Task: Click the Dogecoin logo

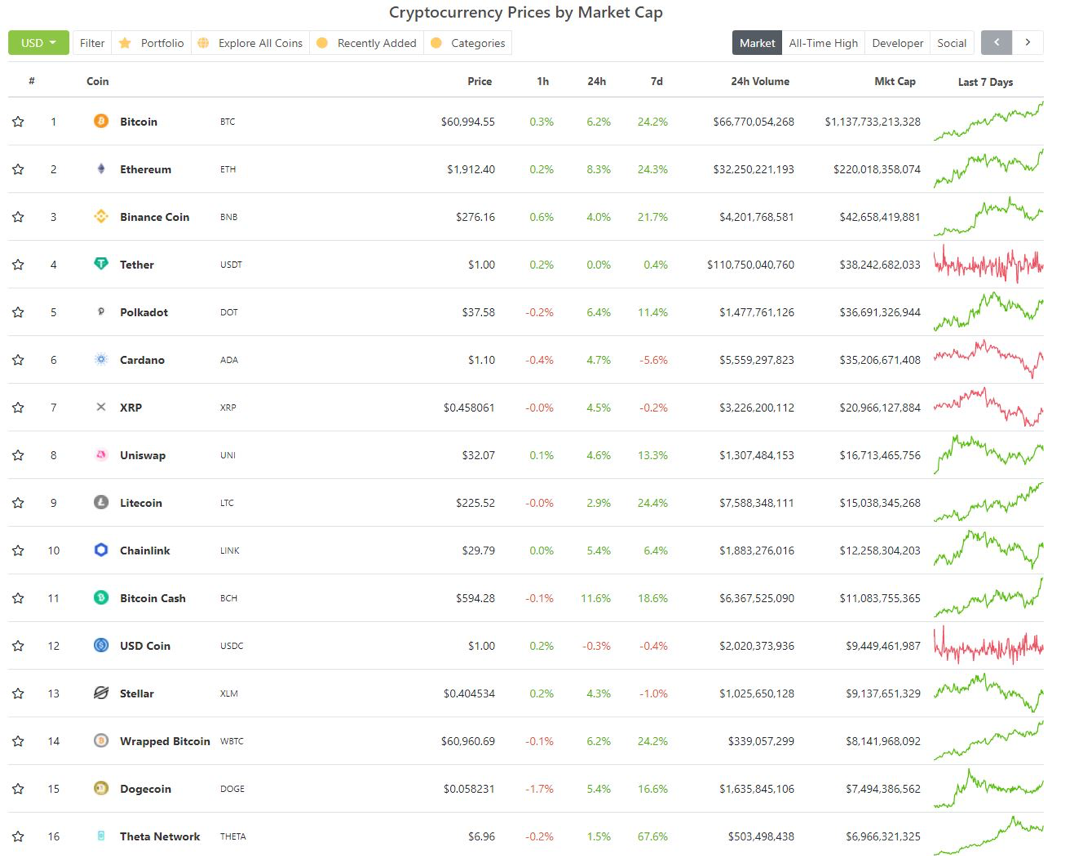Action: coord(101,788)
